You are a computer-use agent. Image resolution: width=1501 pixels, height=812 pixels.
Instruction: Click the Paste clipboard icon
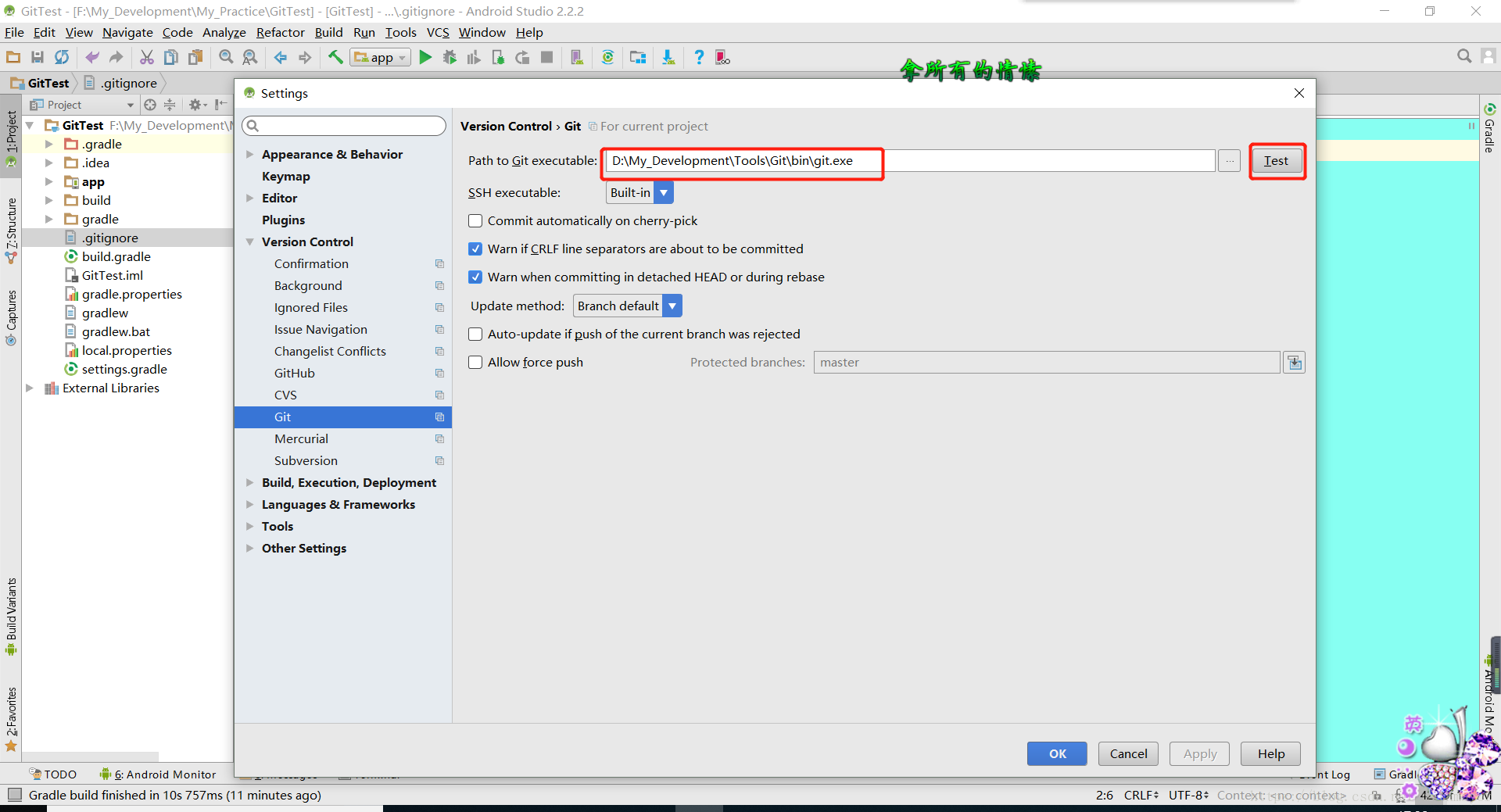(x=195, y=57)
